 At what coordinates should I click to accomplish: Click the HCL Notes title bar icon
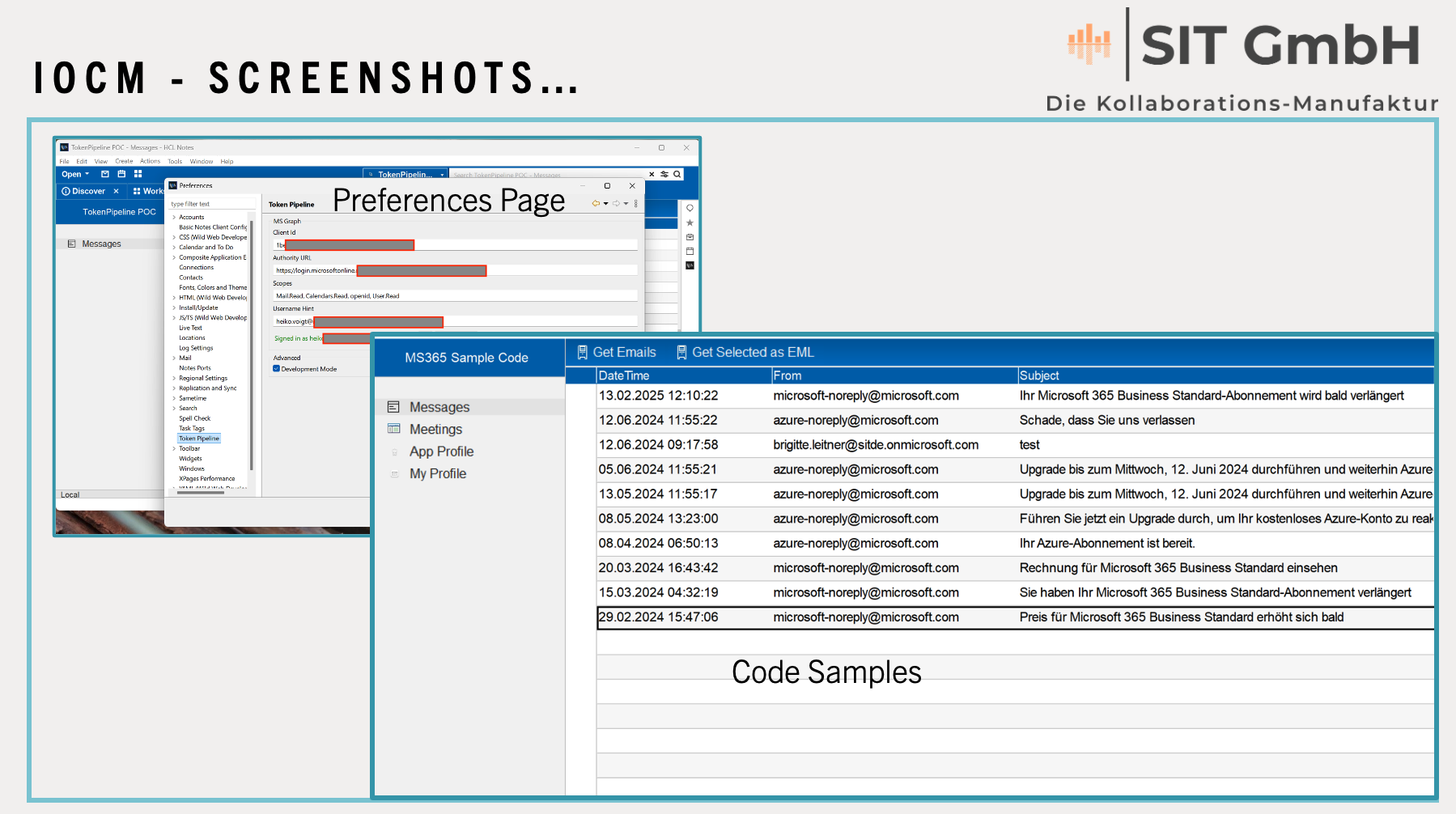tap(64, 147)
